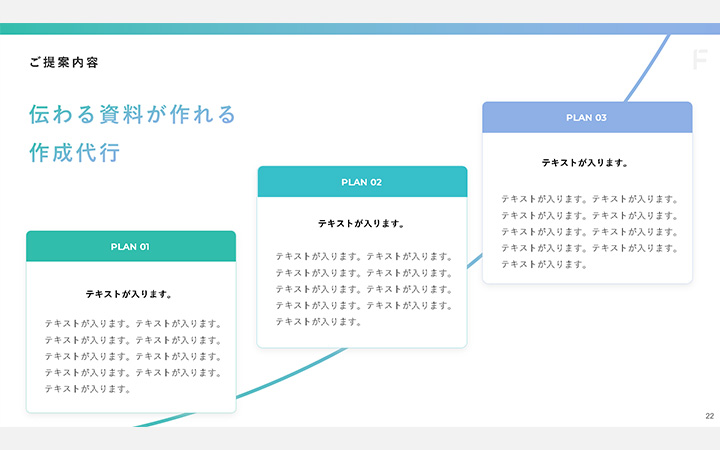
Task: Click the ご提案内容 section heading
Action: (x=64, y=63)
